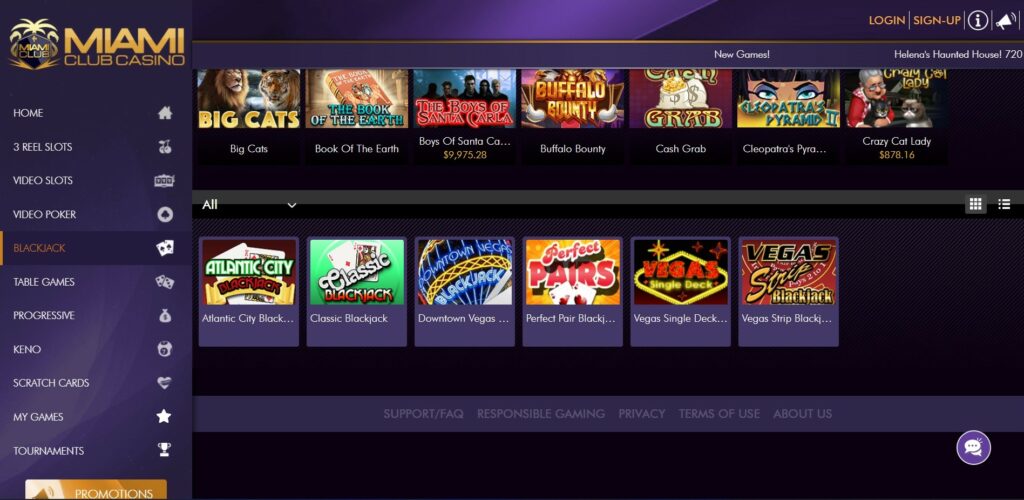Launch the Perfect Pairs blackjack game

click(573, 291)
